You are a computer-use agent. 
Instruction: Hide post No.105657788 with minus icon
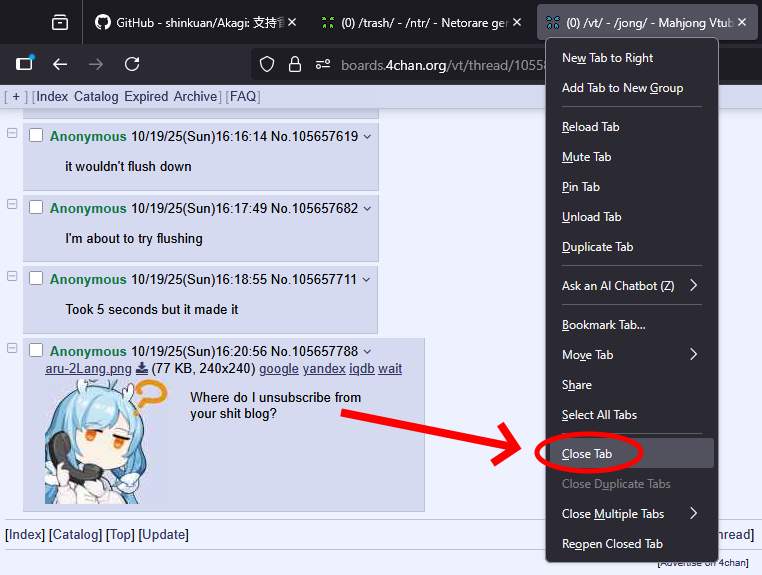point(12,348)
